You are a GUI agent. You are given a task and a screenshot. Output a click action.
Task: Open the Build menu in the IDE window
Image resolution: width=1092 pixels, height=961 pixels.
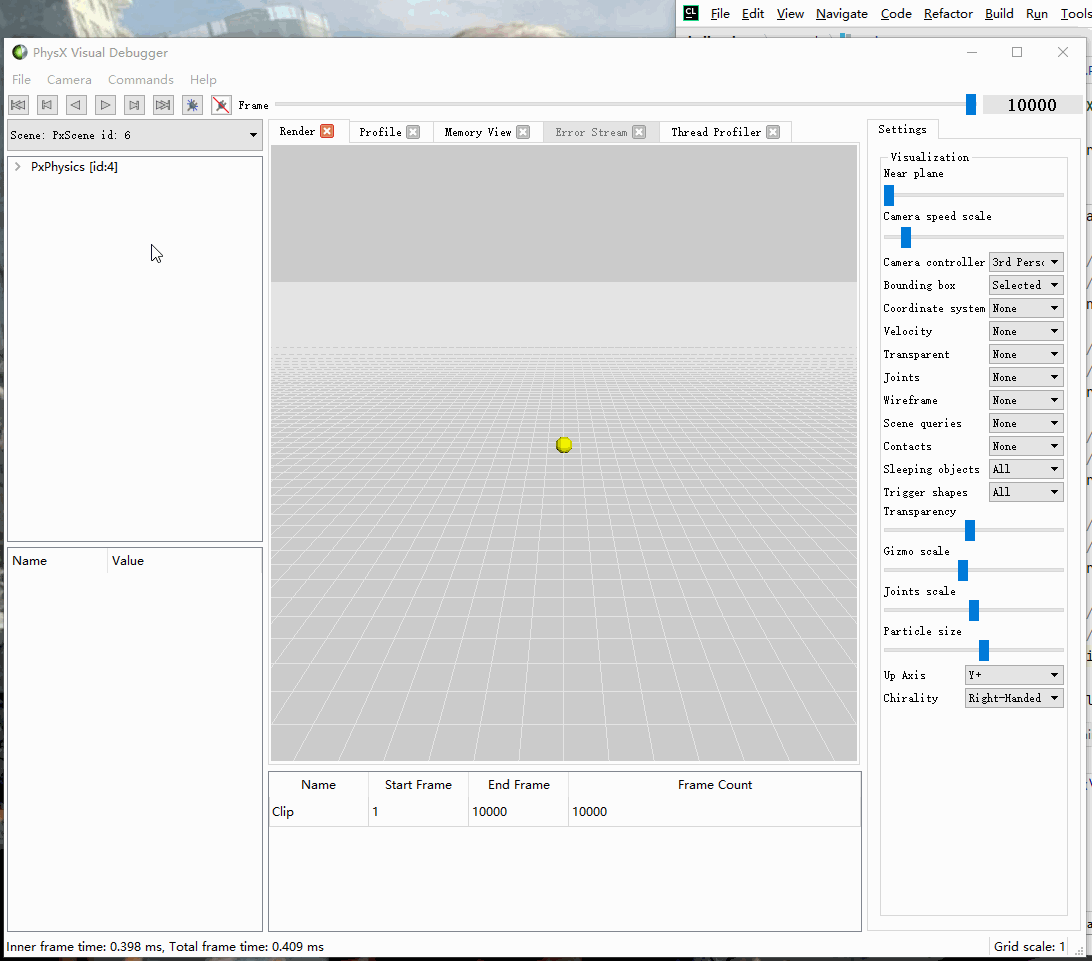coord(999,14)
